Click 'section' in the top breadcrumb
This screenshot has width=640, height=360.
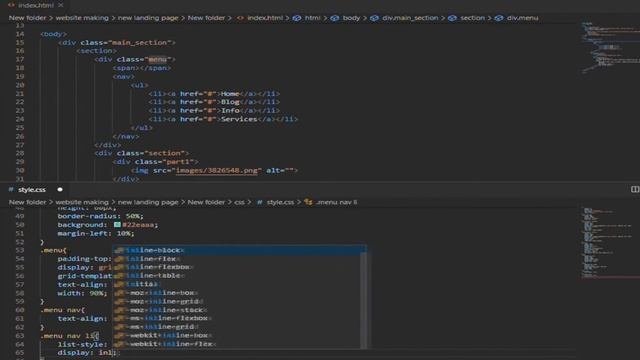pos(472,18)
